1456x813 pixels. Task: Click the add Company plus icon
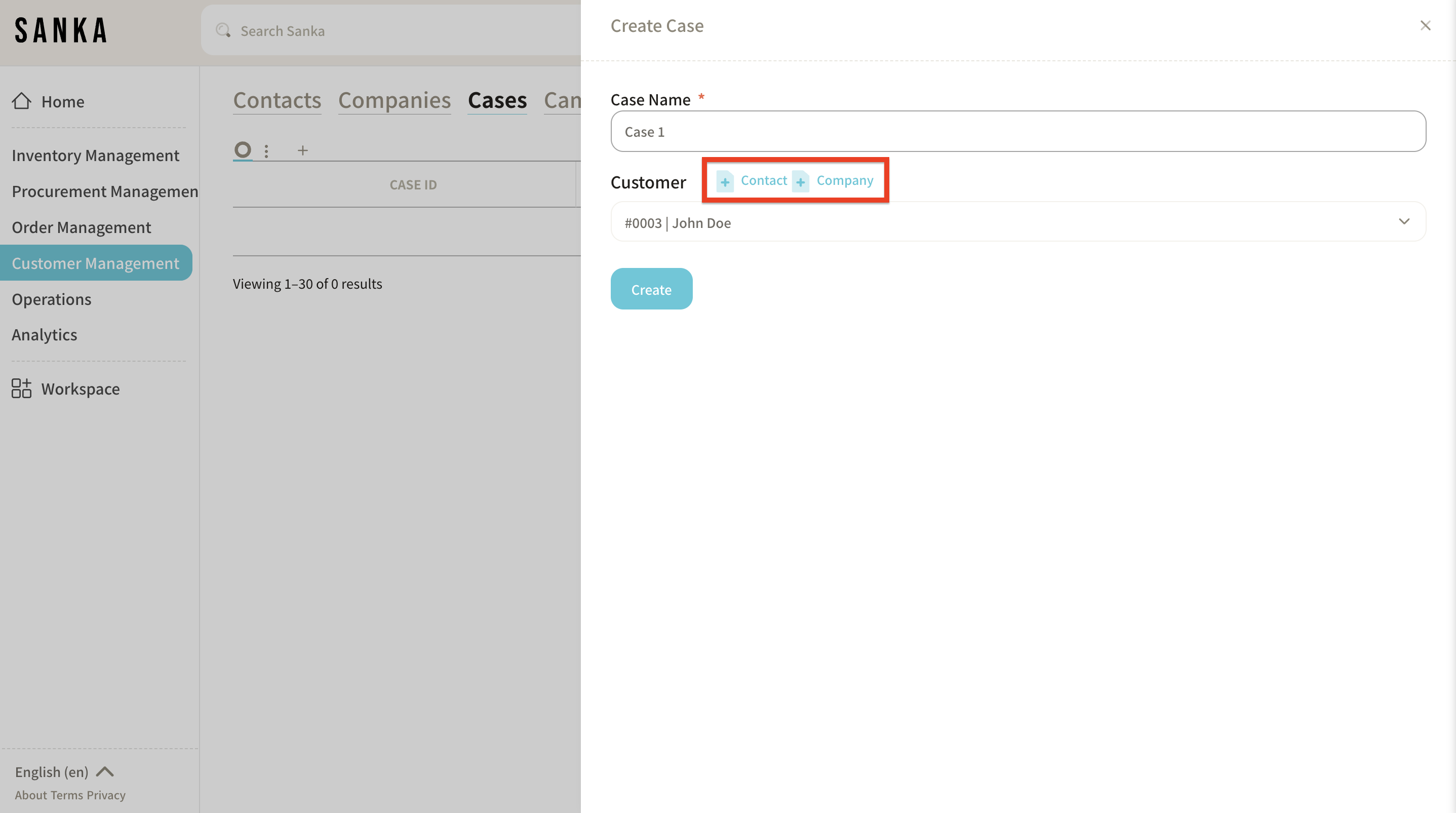800,181
